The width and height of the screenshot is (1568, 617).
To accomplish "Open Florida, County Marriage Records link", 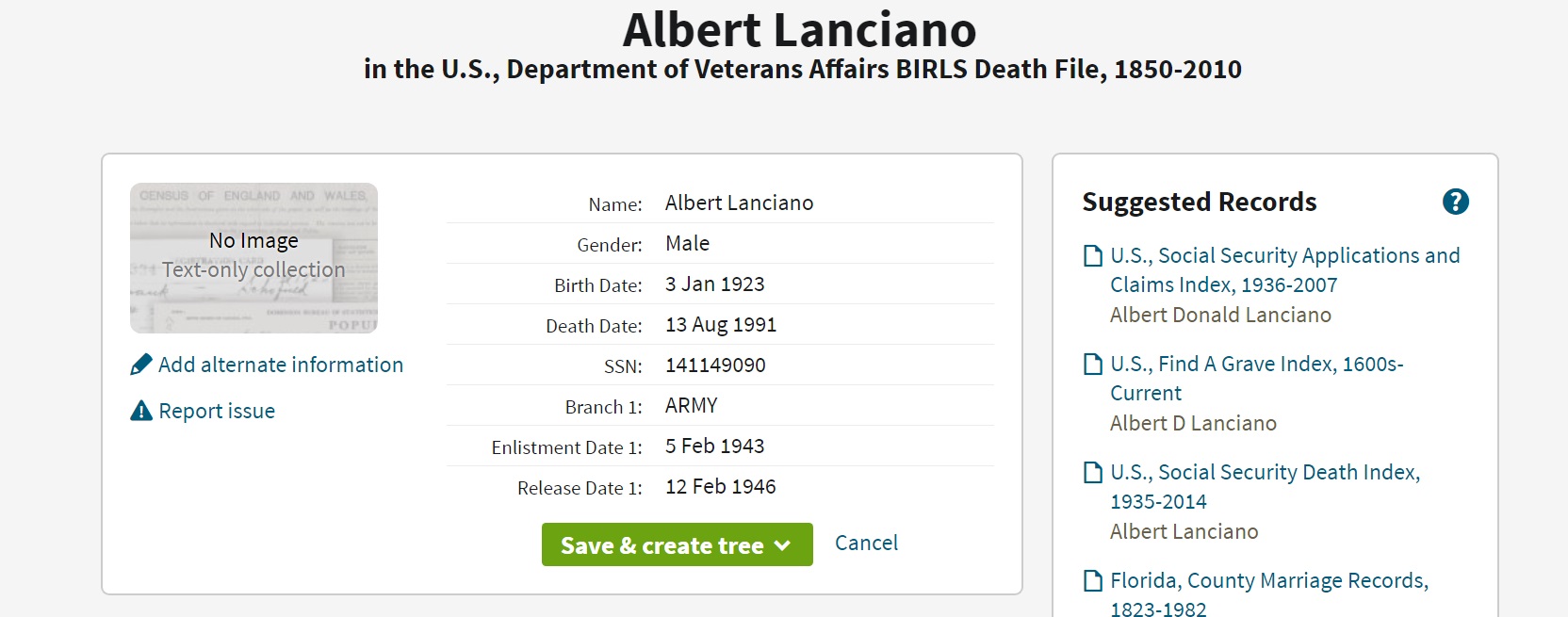I will tap(1268, 593).
